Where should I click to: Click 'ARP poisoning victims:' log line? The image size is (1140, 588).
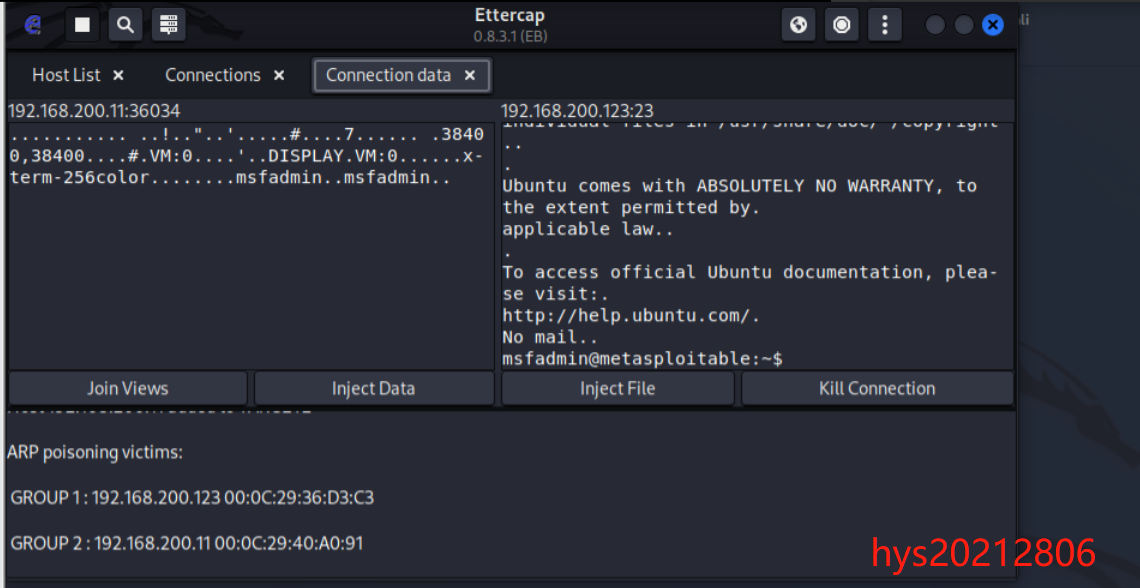pyautogui.click(x=95, y=453)
